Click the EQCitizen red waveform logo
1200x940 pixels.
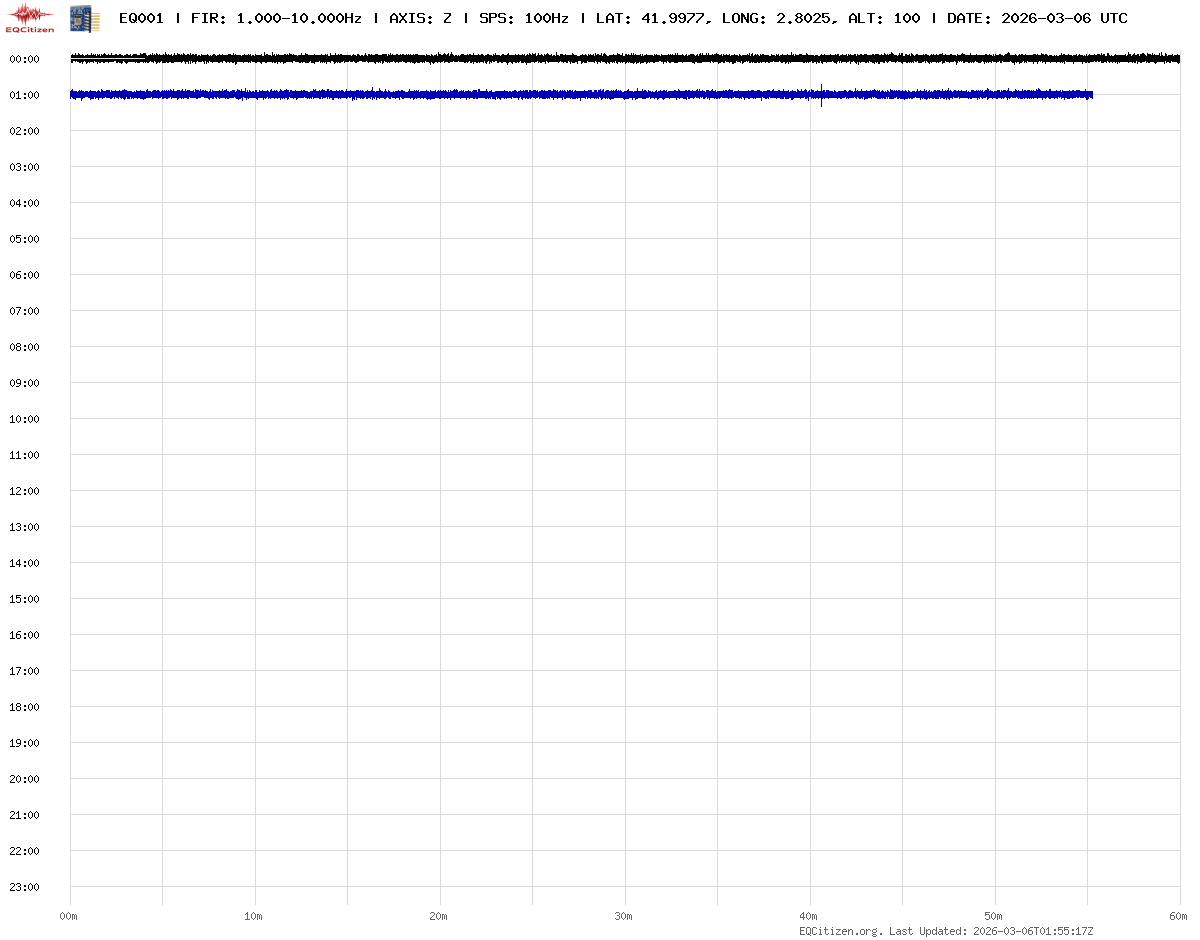[30, 16]
